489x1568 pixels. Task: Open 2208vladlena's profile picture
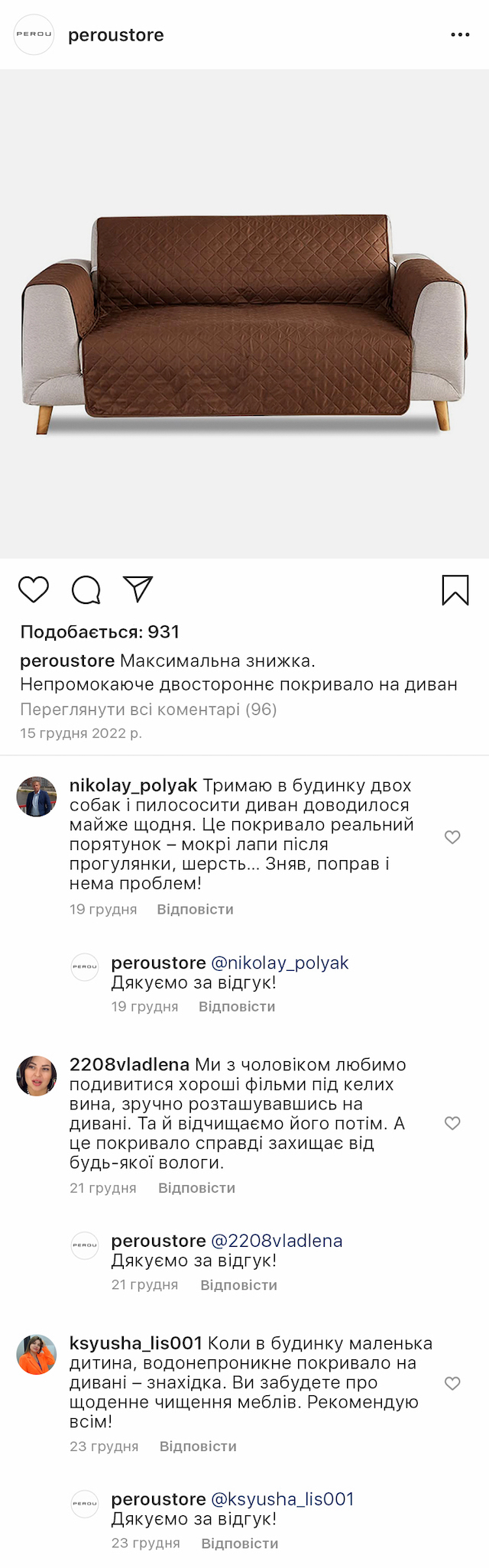pyautogui.click(x=37, y=1076)
